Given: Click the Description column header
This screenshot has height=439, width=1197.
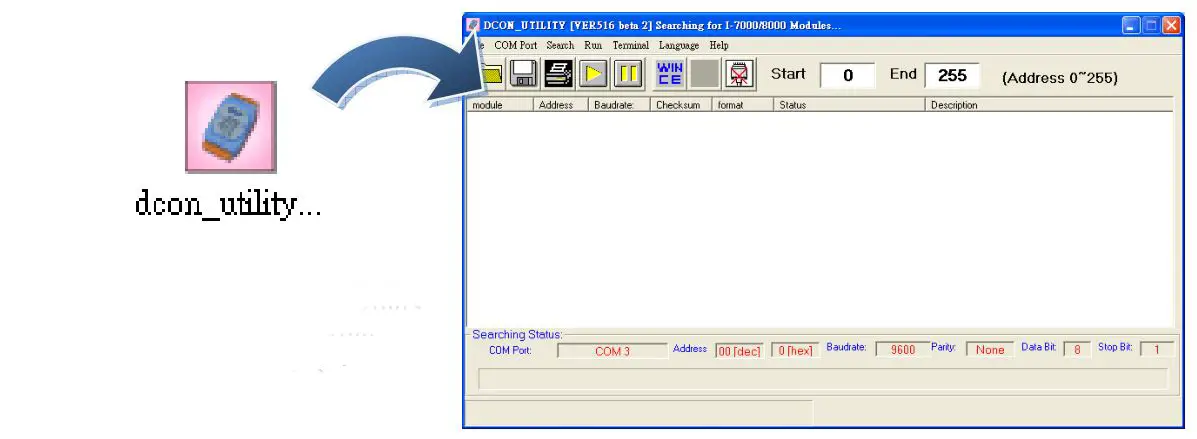Looking at the screenshot, I should (x=1049, y=105).
